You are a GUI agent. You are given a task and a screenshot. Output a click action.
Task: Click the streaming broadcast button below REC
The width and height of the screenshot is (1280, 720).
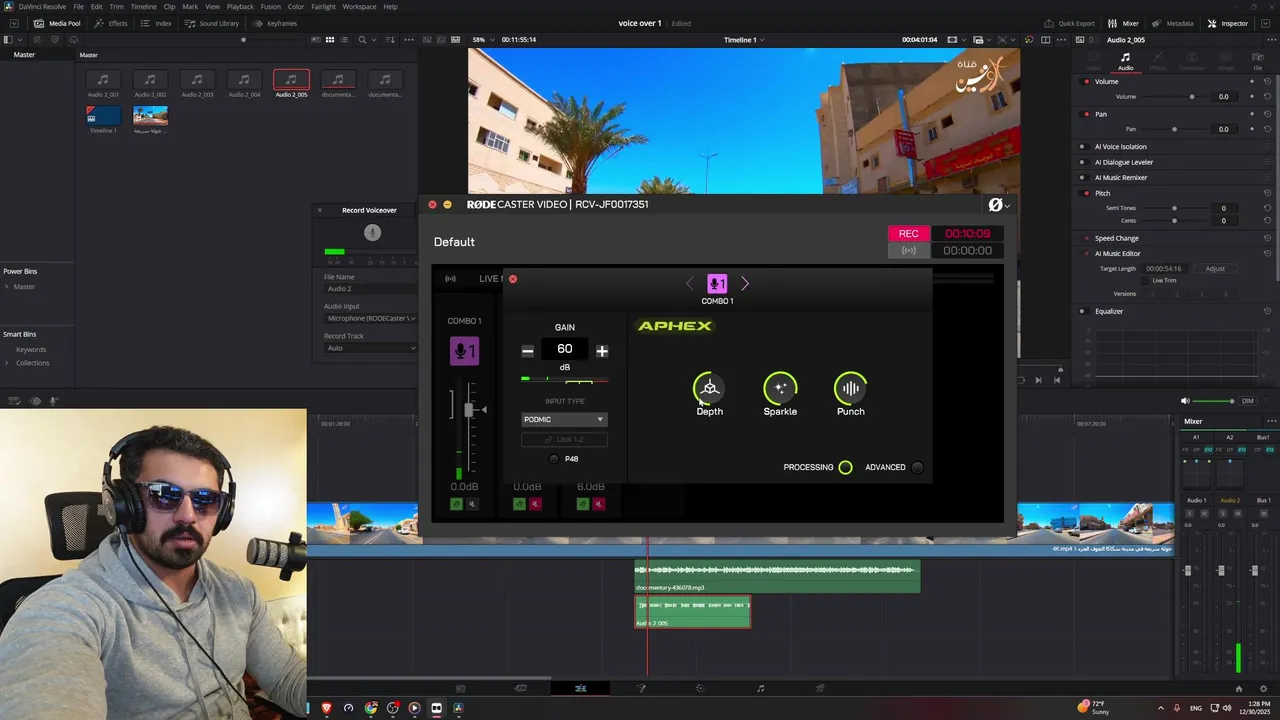[x=908, y=251]
